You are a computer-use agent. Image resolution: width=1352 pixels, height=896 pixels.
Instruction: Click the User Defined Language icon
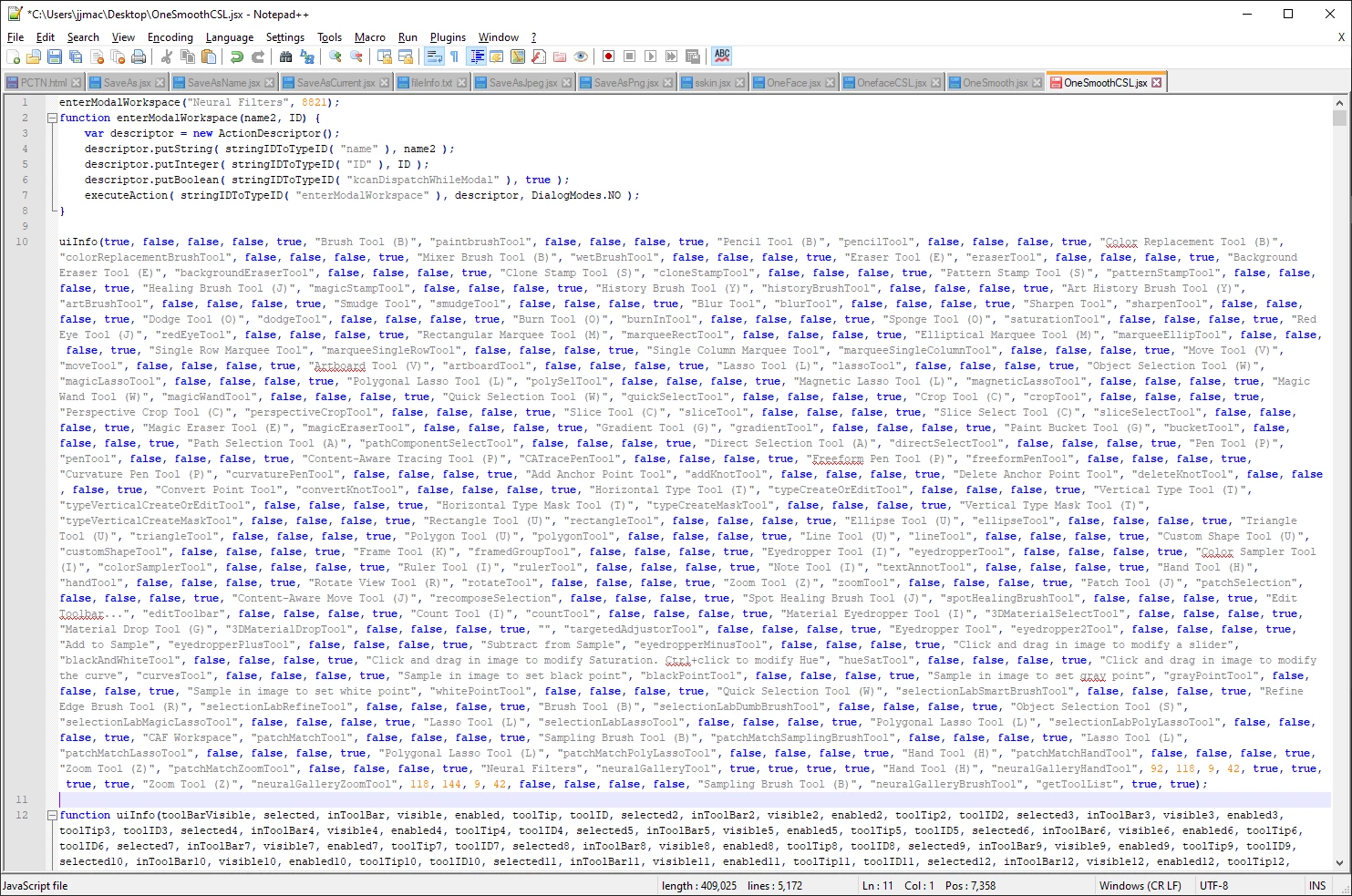(497, 57)
